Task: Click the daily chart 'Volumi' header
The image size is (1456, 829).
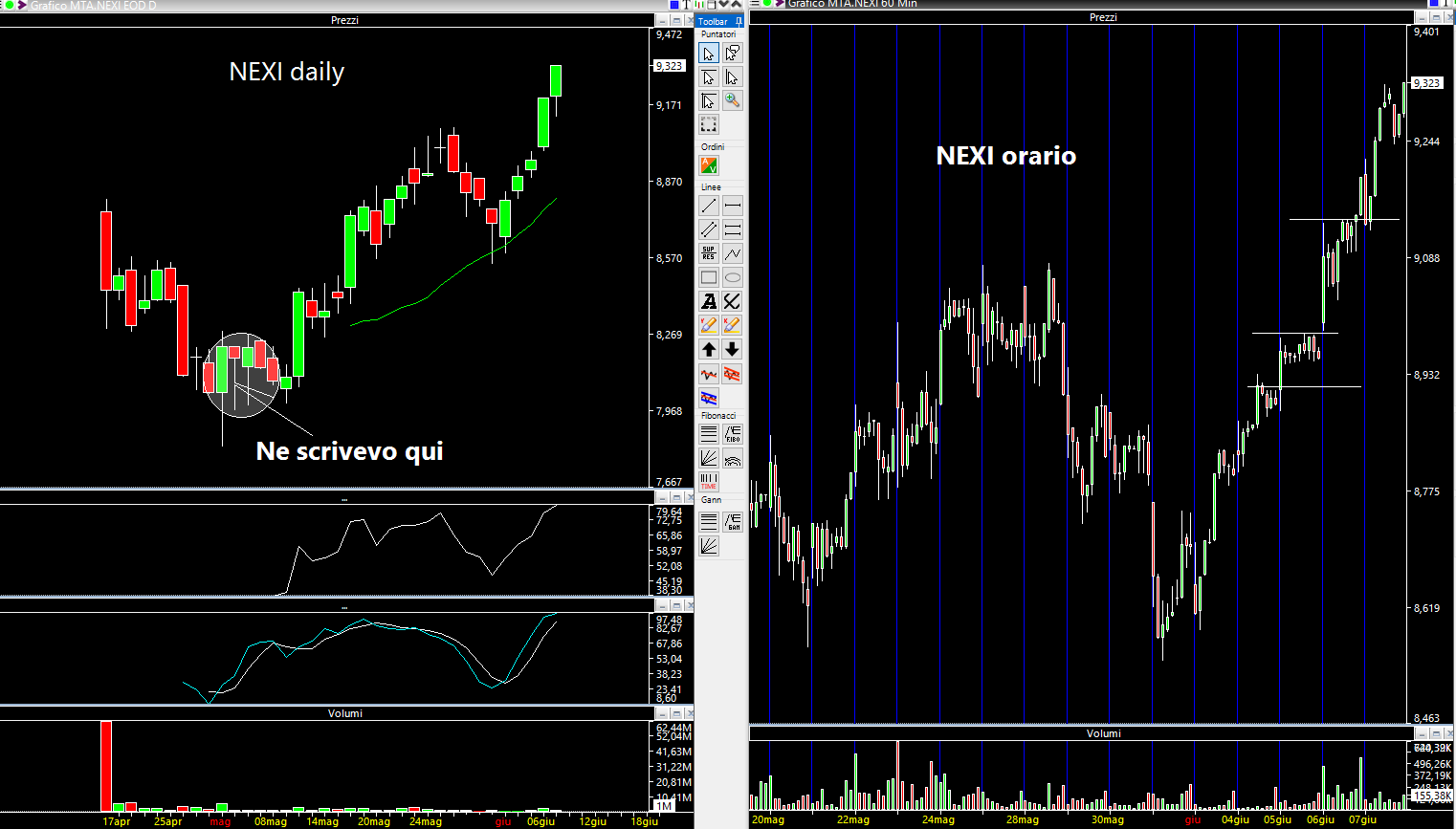Action: pyautogui.click(x=345, y=713)
